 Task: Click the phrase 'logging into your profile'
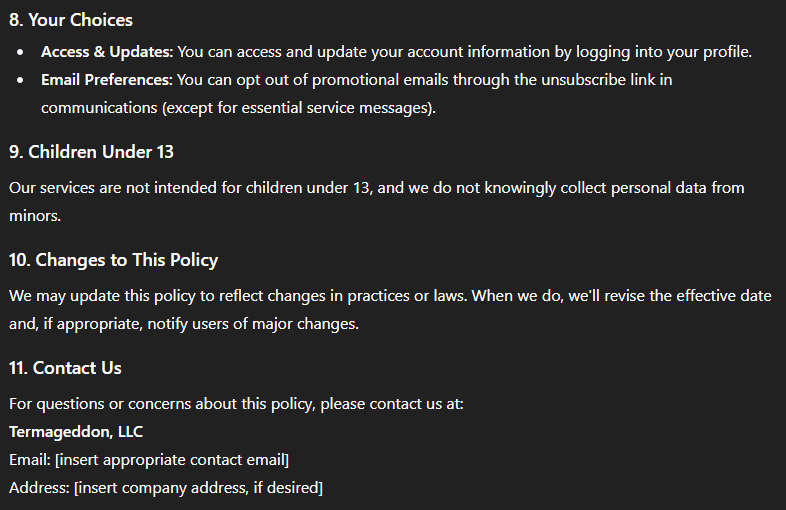(x=662, y=52)
